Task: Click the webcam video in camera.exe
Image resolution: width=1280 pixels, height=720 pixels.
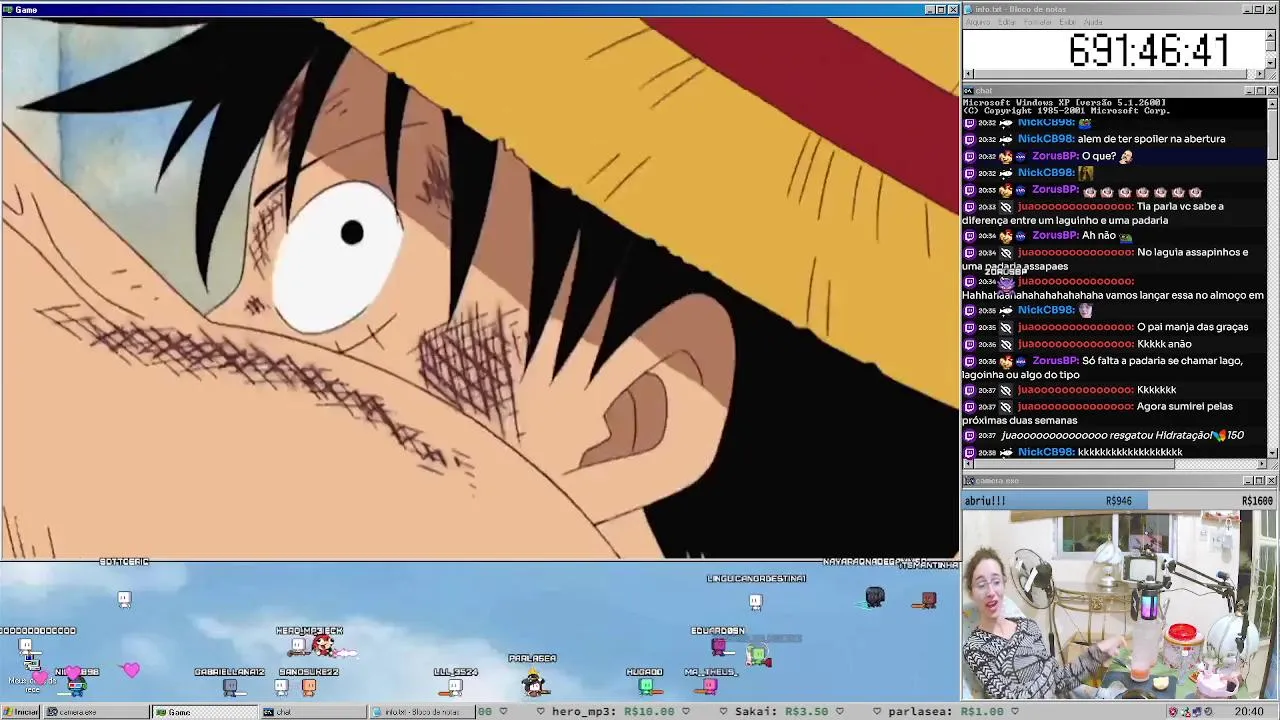Action: click(x=1120, y=605)
